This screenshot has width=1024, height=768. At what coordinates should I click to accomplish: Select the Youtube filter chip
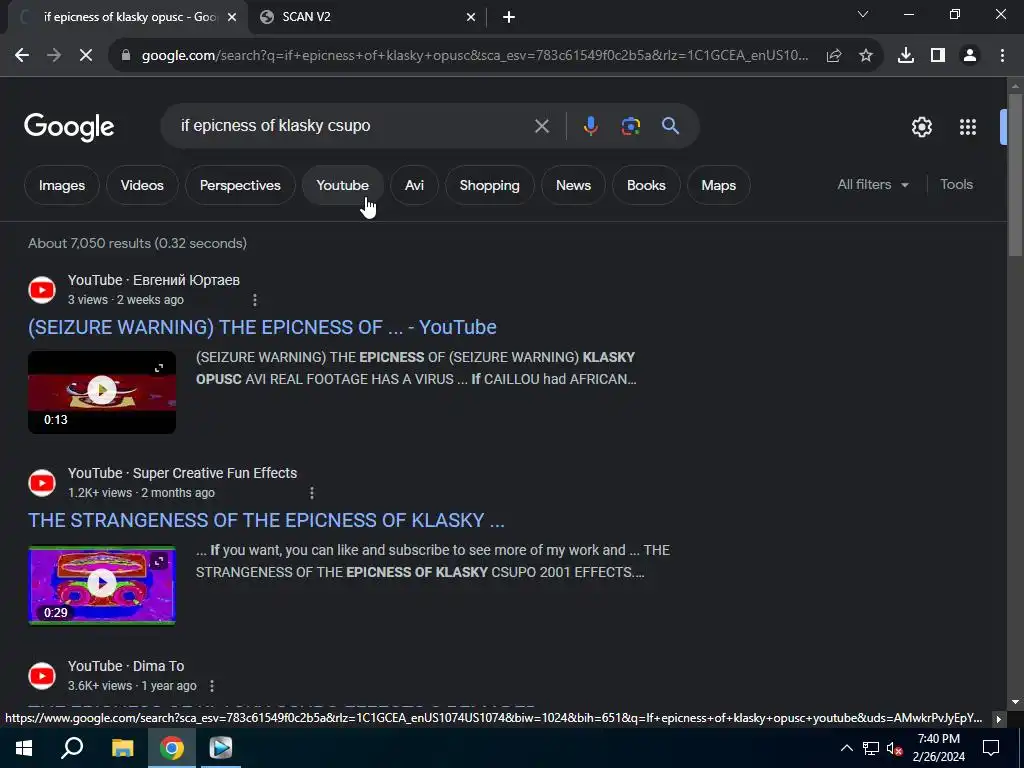[343, 185]
